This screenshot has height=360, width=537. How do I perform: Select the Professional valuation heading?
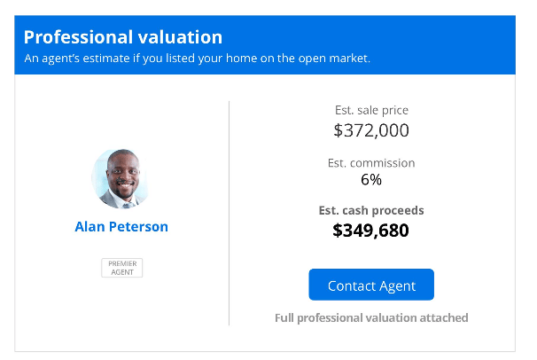point(123,37)
